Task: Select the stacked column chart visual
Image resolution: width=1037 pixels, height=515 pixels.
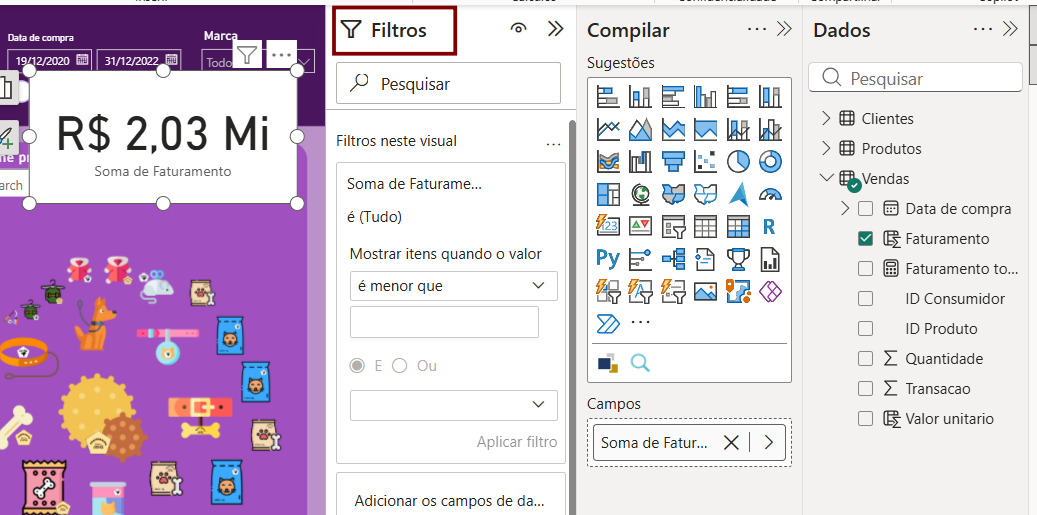Action: pos(640,97)
